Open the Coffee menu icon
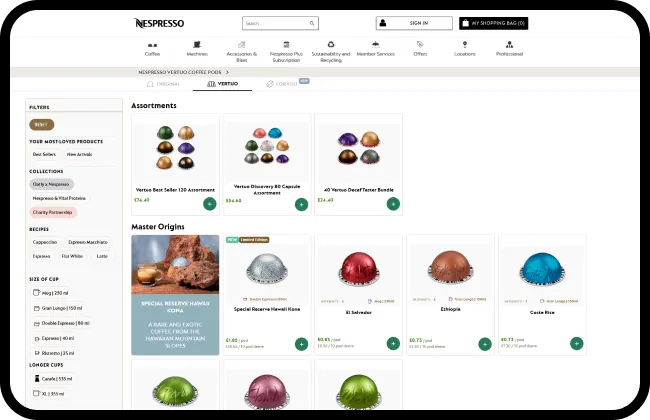650x420 pixels. tap(152, 45)
